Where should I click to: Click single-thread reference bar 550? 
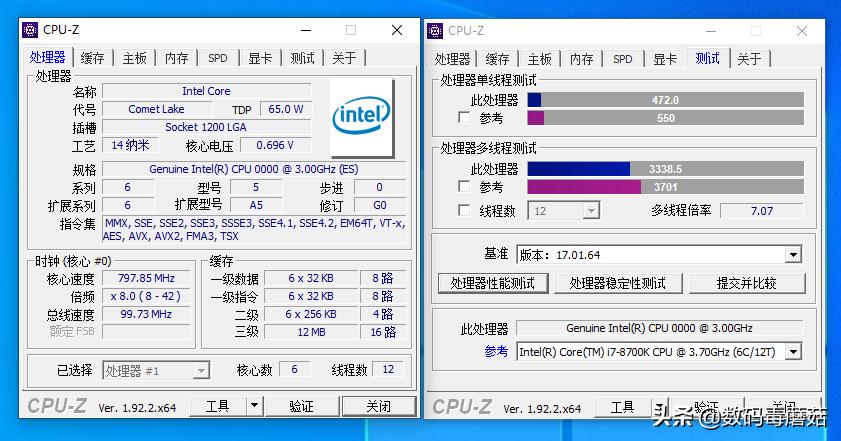point(666,117)
